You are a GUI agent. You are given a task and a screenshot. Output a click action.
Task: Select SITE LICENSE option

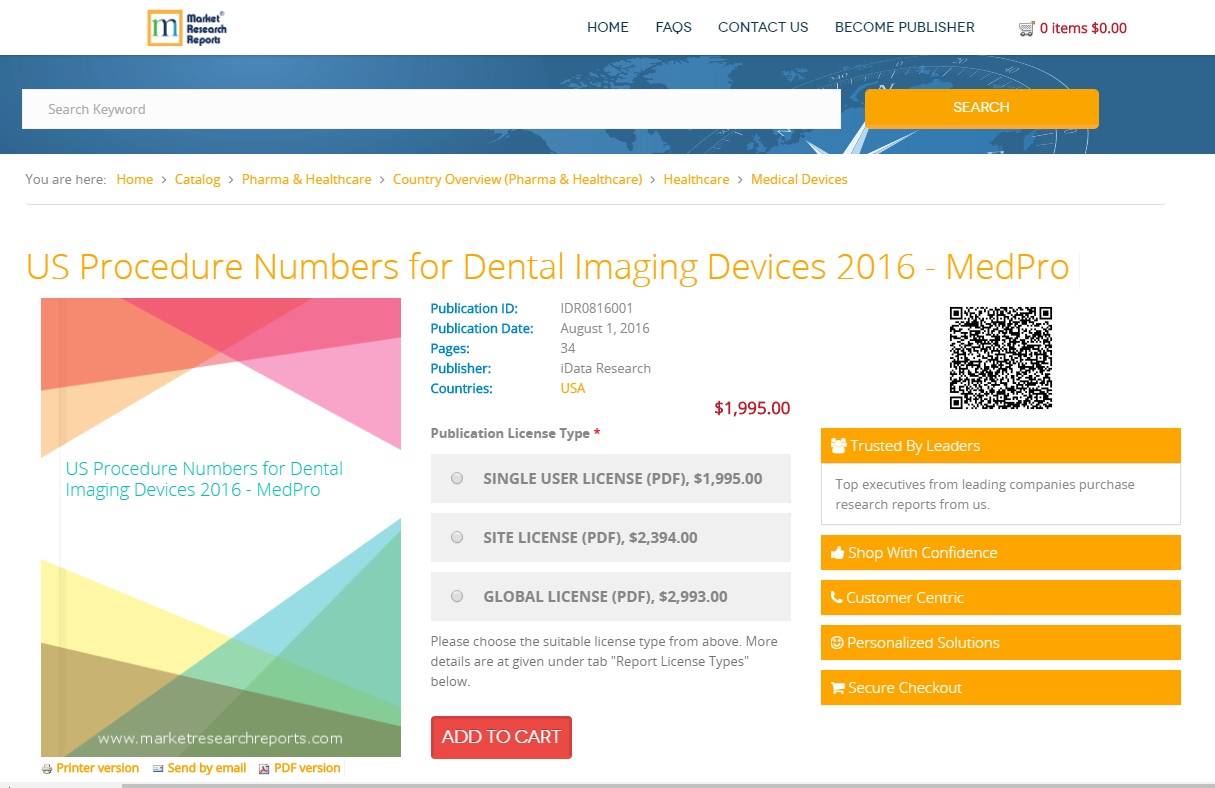457,537
